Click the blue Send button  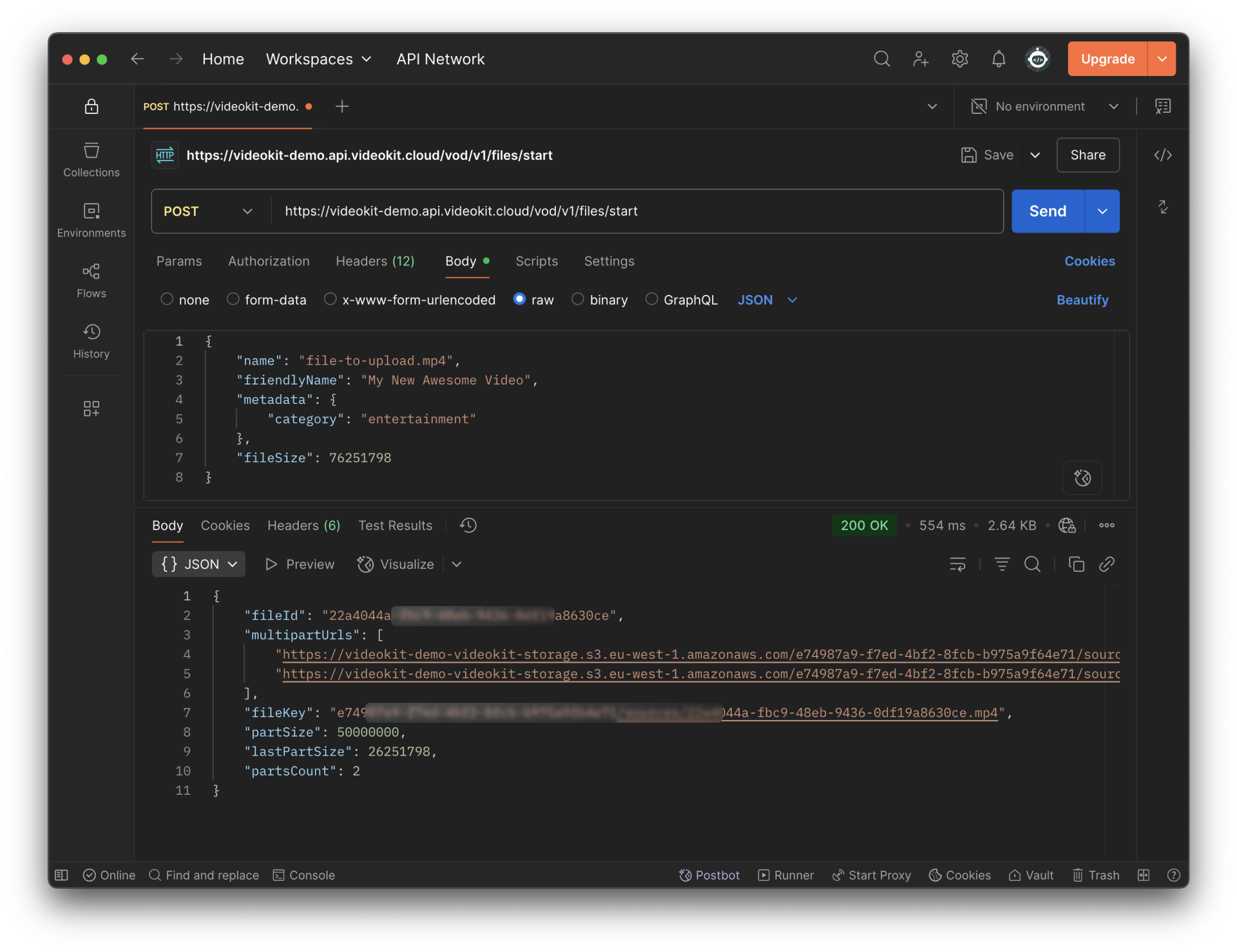(1048, 211)
